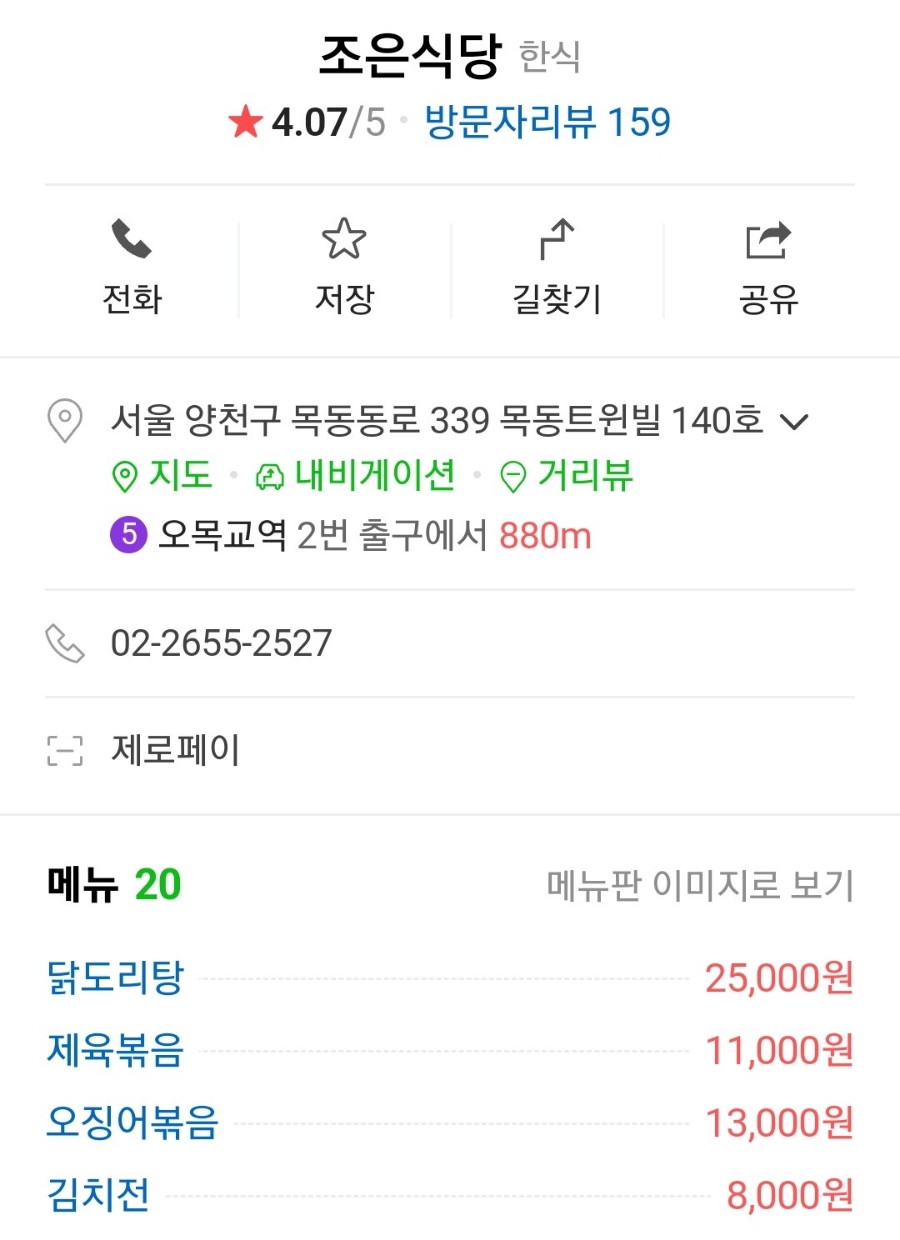
Task: Tap the location pin icon beside the address
Action: 66,421
